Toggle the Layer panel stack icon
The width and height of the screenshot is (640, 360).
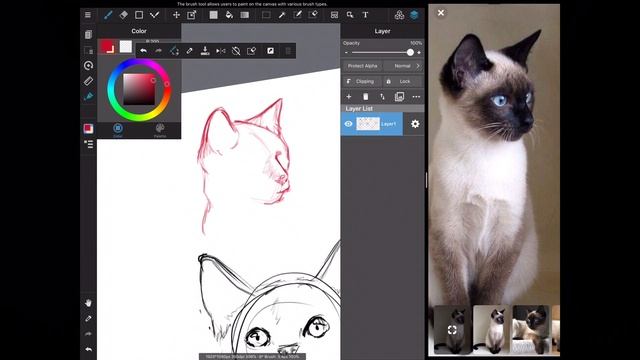(x=414, y=15)
